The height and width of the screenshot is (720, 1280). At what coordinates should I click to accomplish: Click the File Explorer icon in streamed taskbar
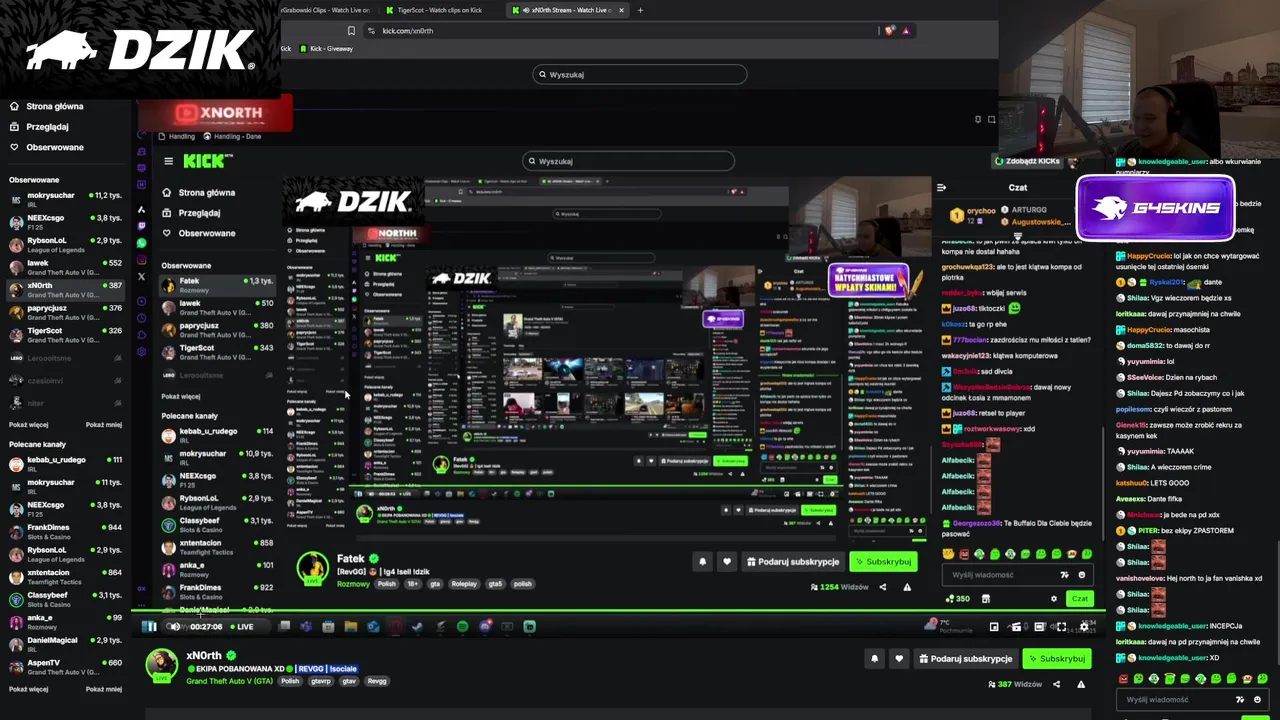tap(350, 627)
